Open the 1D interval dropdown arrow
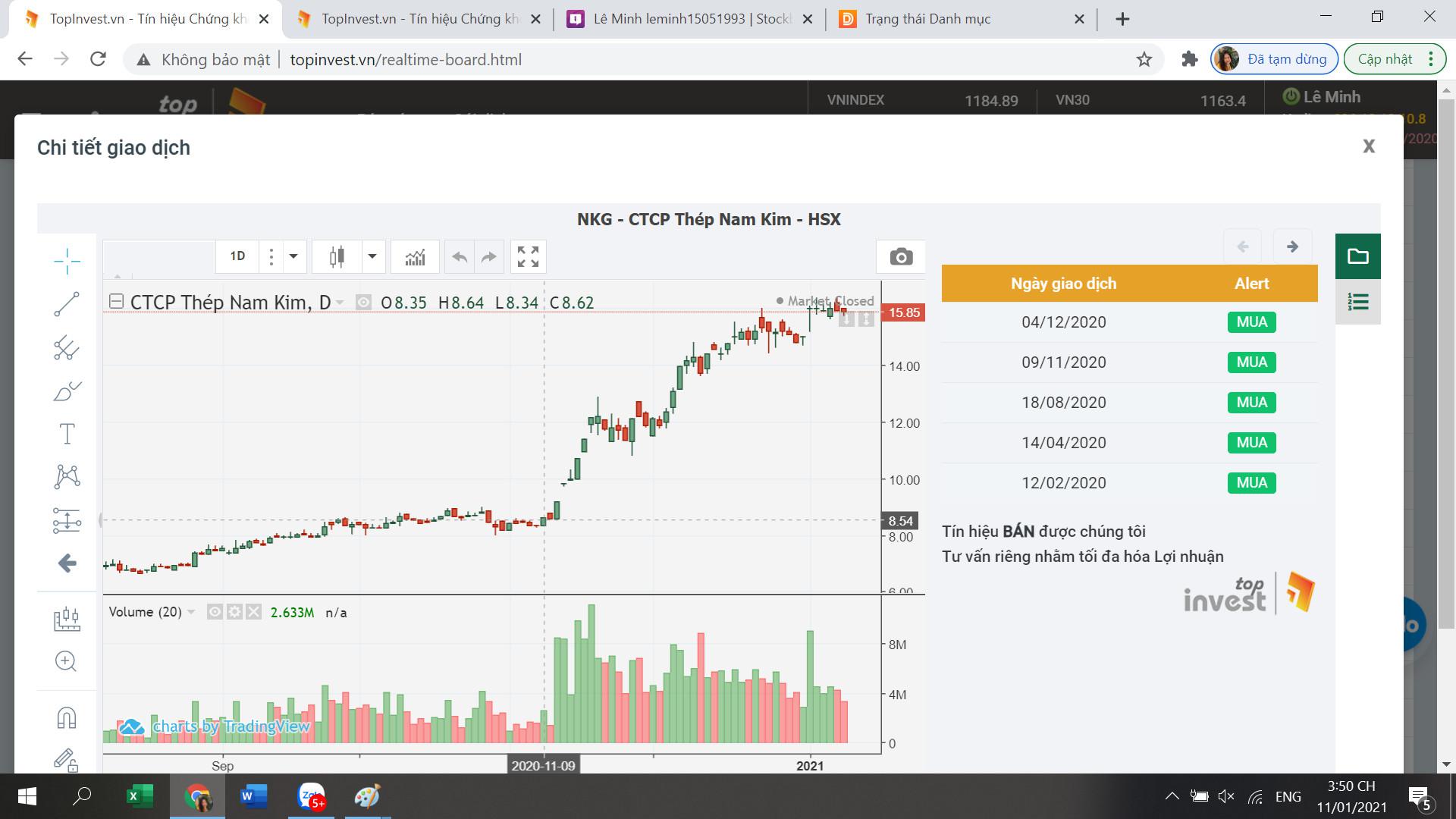Viewport: 1456px width, 819px height. (293, 257)
